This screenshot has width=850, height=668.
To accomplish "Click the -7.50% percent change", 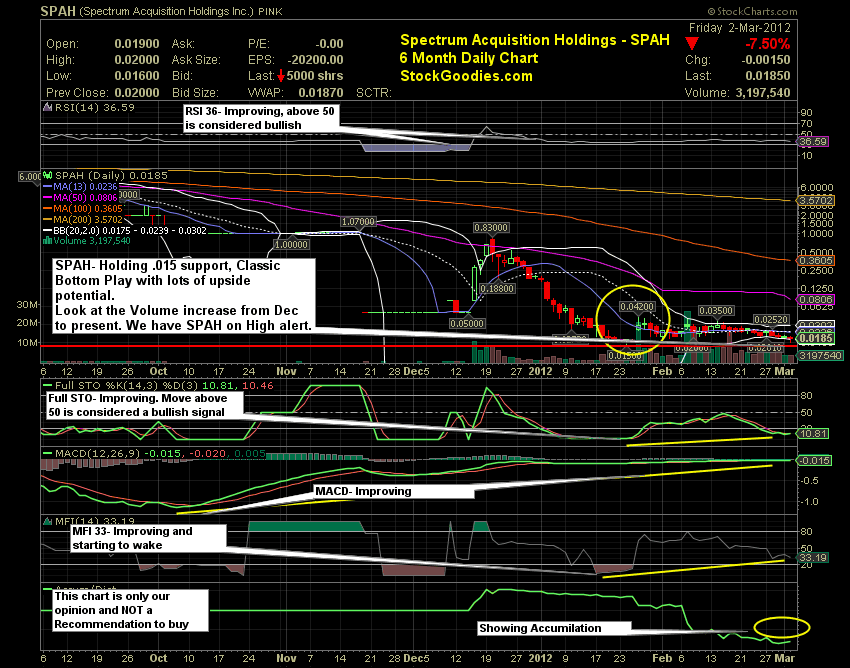I will pyautogui.click(x=768, y=44).
